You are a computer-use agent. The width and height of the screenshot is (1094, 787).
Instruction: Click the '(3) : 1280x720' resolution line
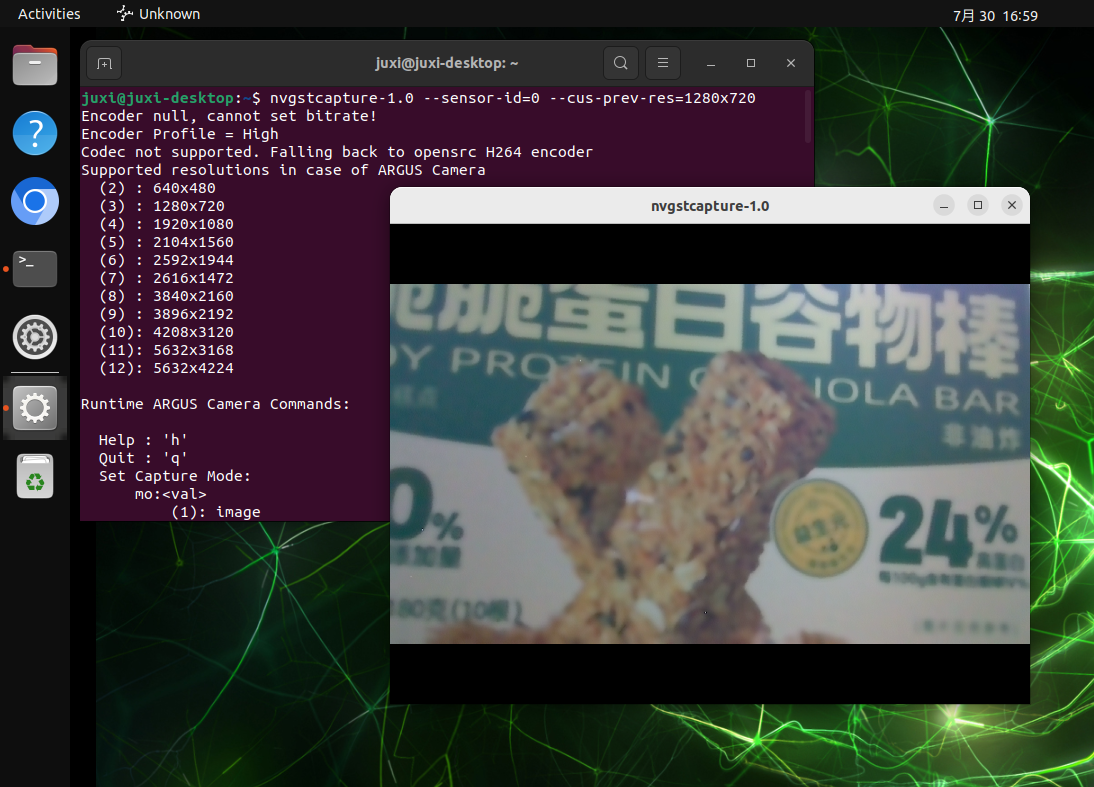point(162,207)
